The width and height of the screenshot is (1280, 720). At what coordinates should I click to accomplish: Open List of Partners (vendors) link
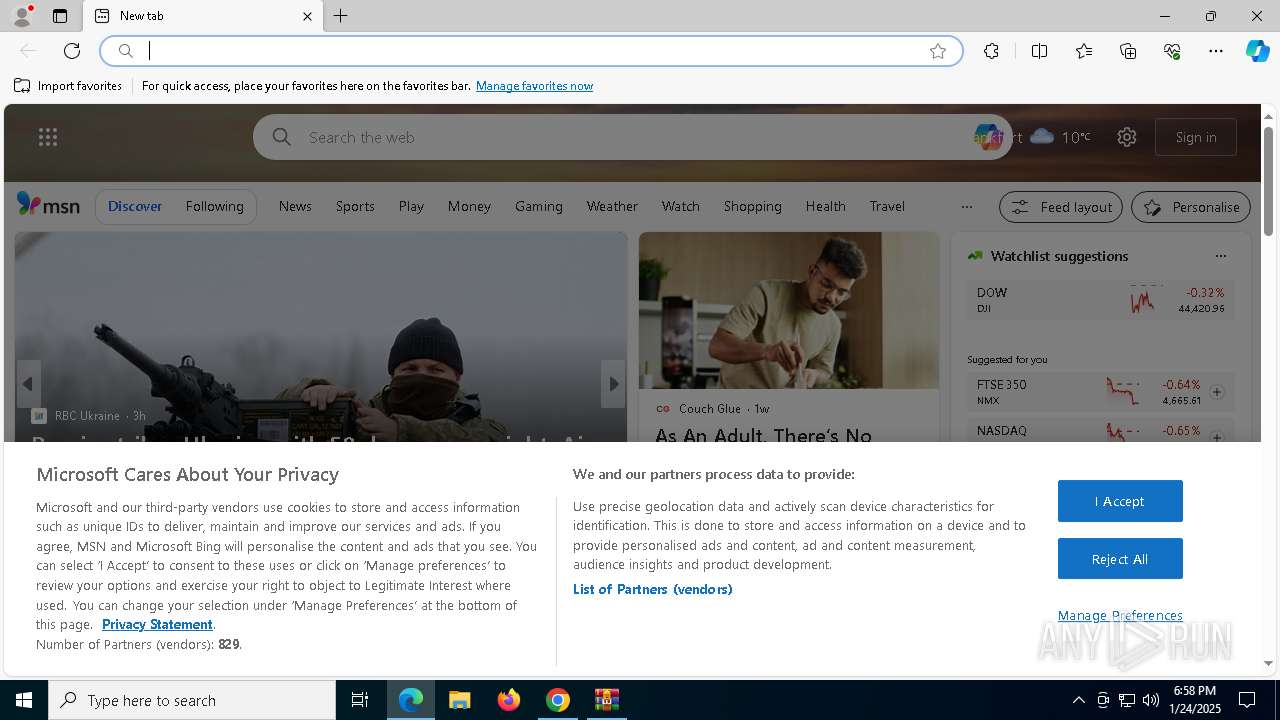point(652,589)
